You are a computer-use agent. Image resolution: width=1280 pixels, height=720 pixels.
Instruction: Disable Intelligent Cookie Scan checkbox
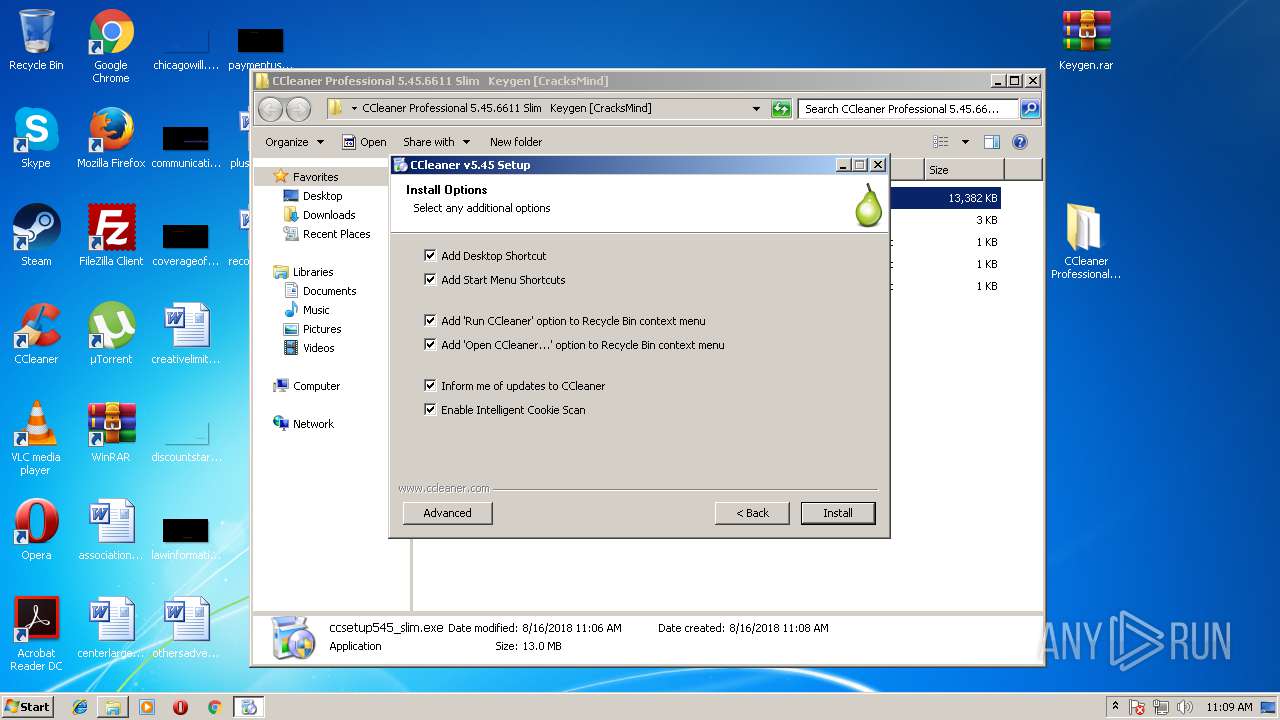click(x=430, y=410)
